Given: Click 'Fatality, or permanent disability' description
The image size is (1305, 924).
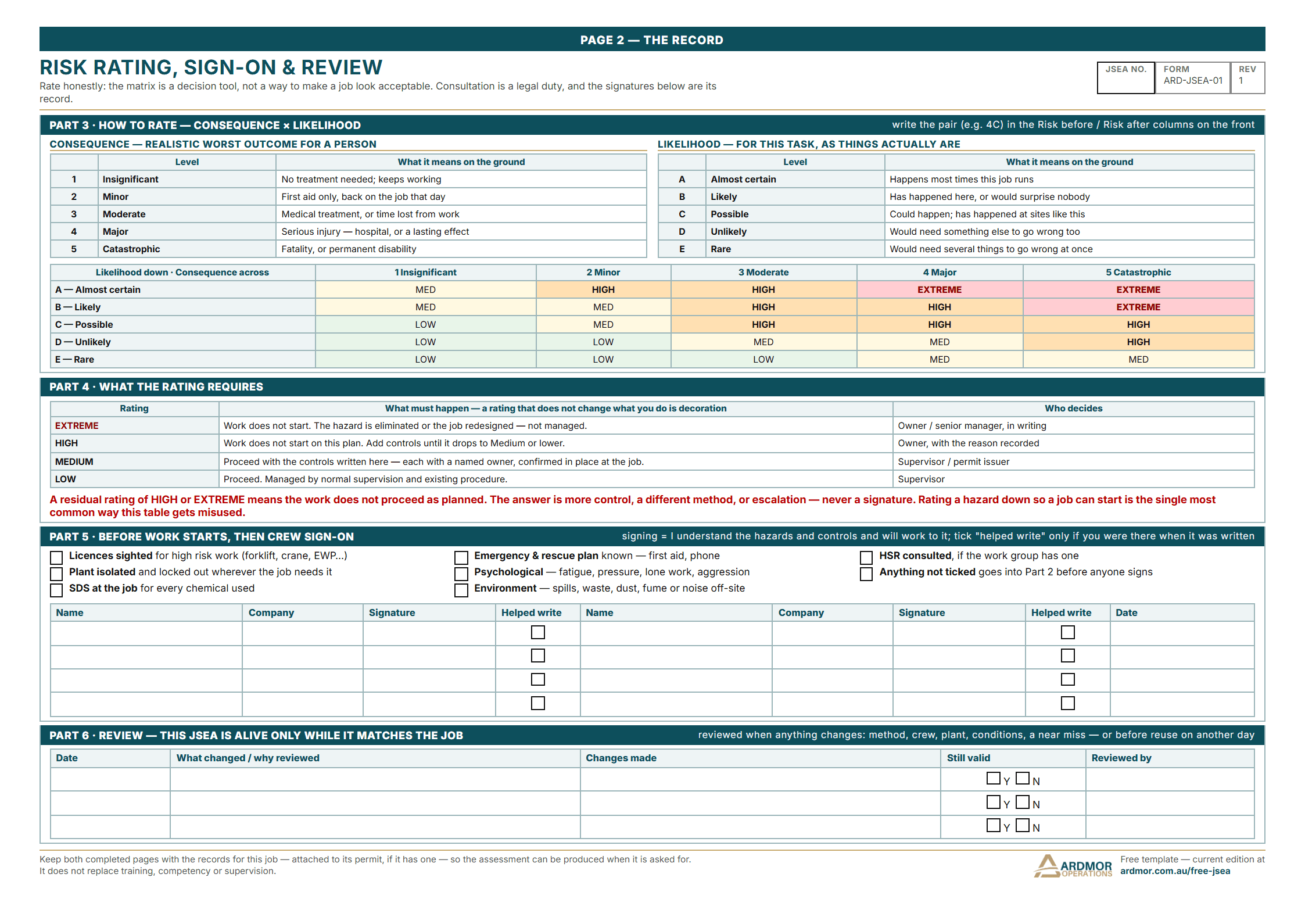Looking at the screenshot, I should [349, 249].
